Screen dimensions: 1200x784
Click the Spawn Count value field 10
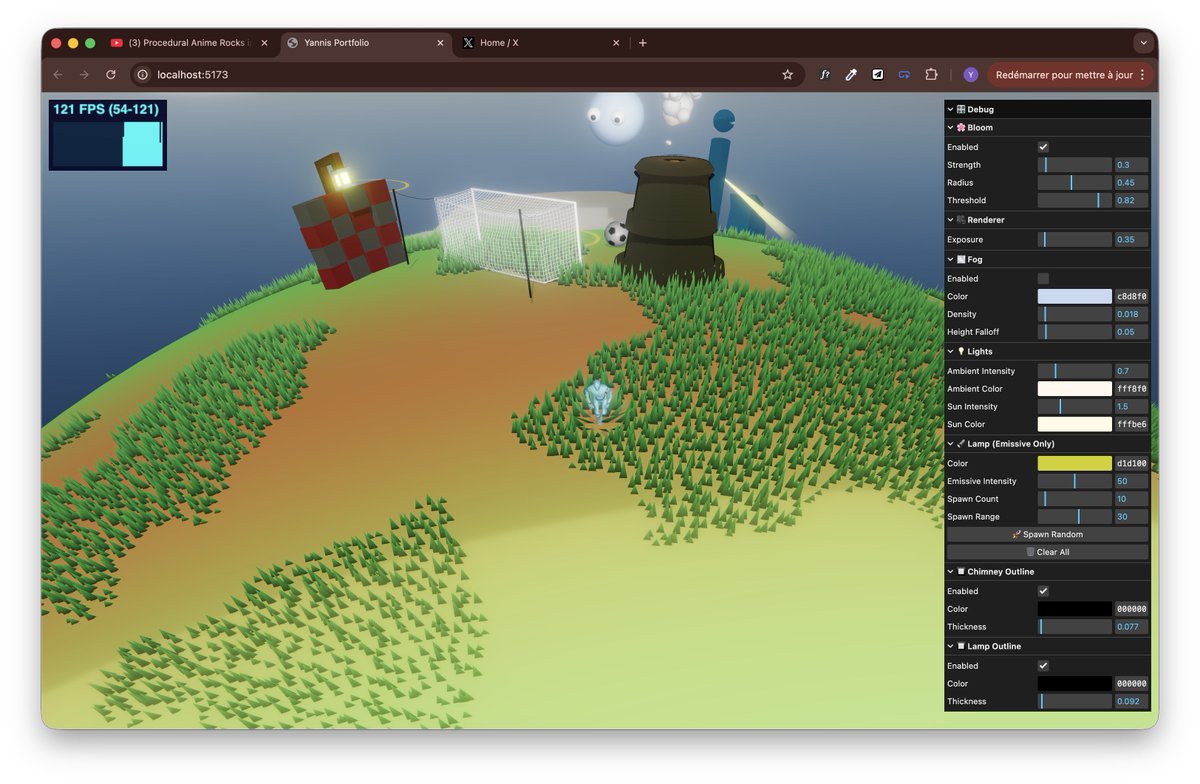1131,499
